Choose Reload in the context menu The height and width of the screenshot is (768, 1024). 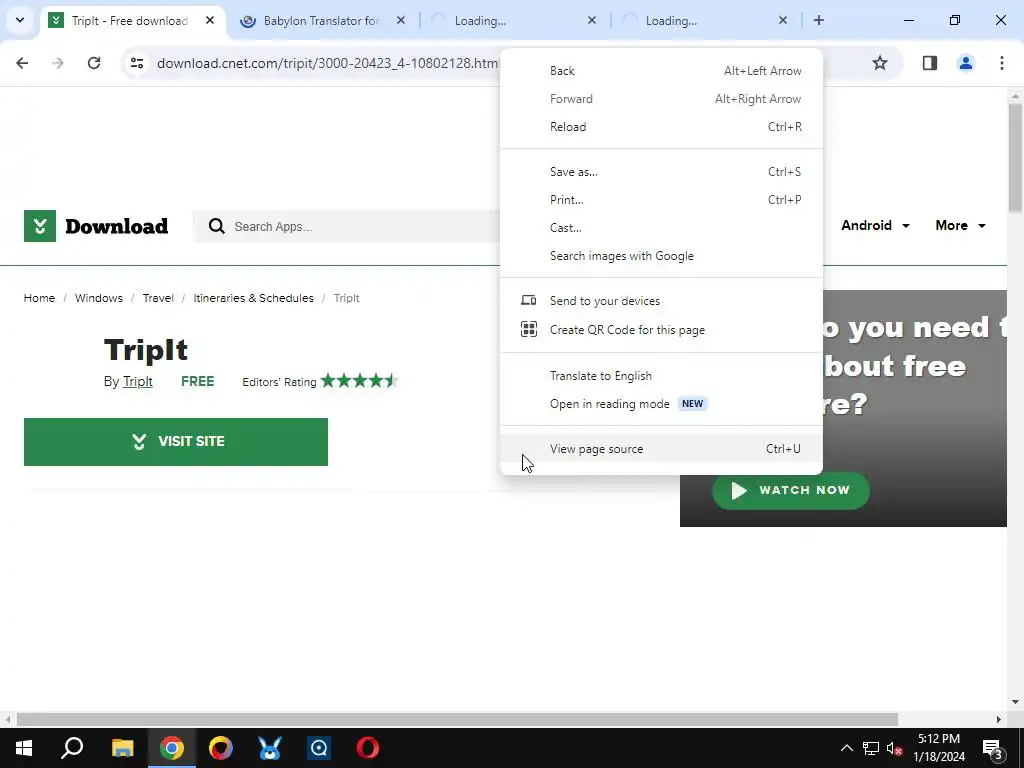point(661,127)
